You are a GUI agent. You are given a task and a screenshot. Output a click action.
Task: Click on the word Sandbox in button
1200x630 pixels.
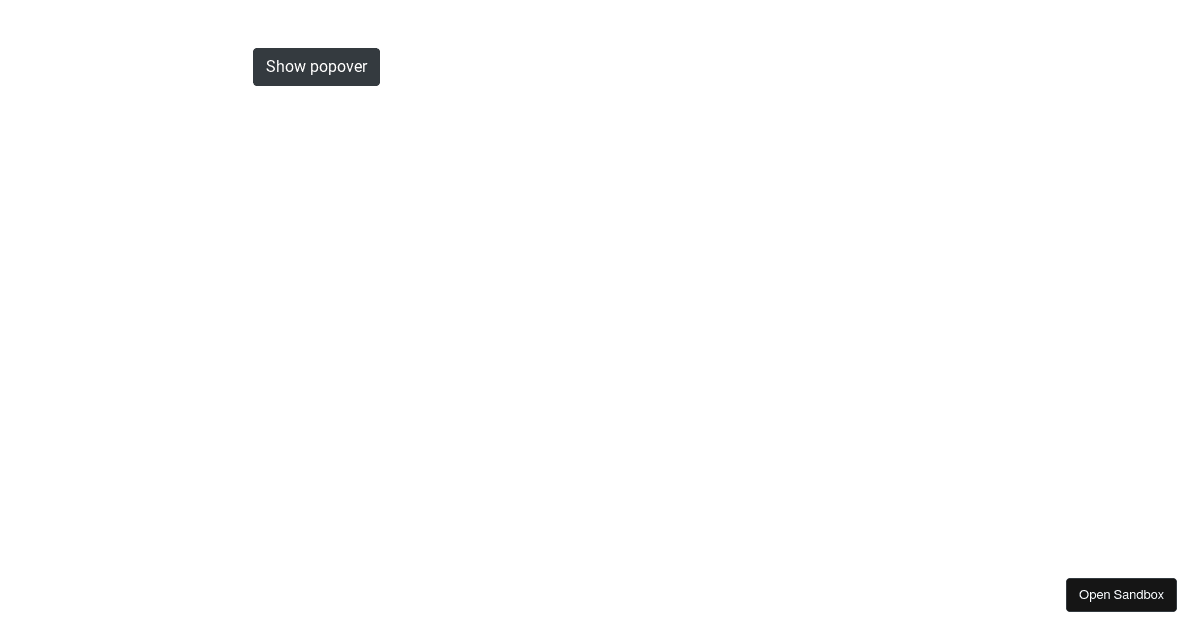pyautogui.click(x=1138, y=595)
